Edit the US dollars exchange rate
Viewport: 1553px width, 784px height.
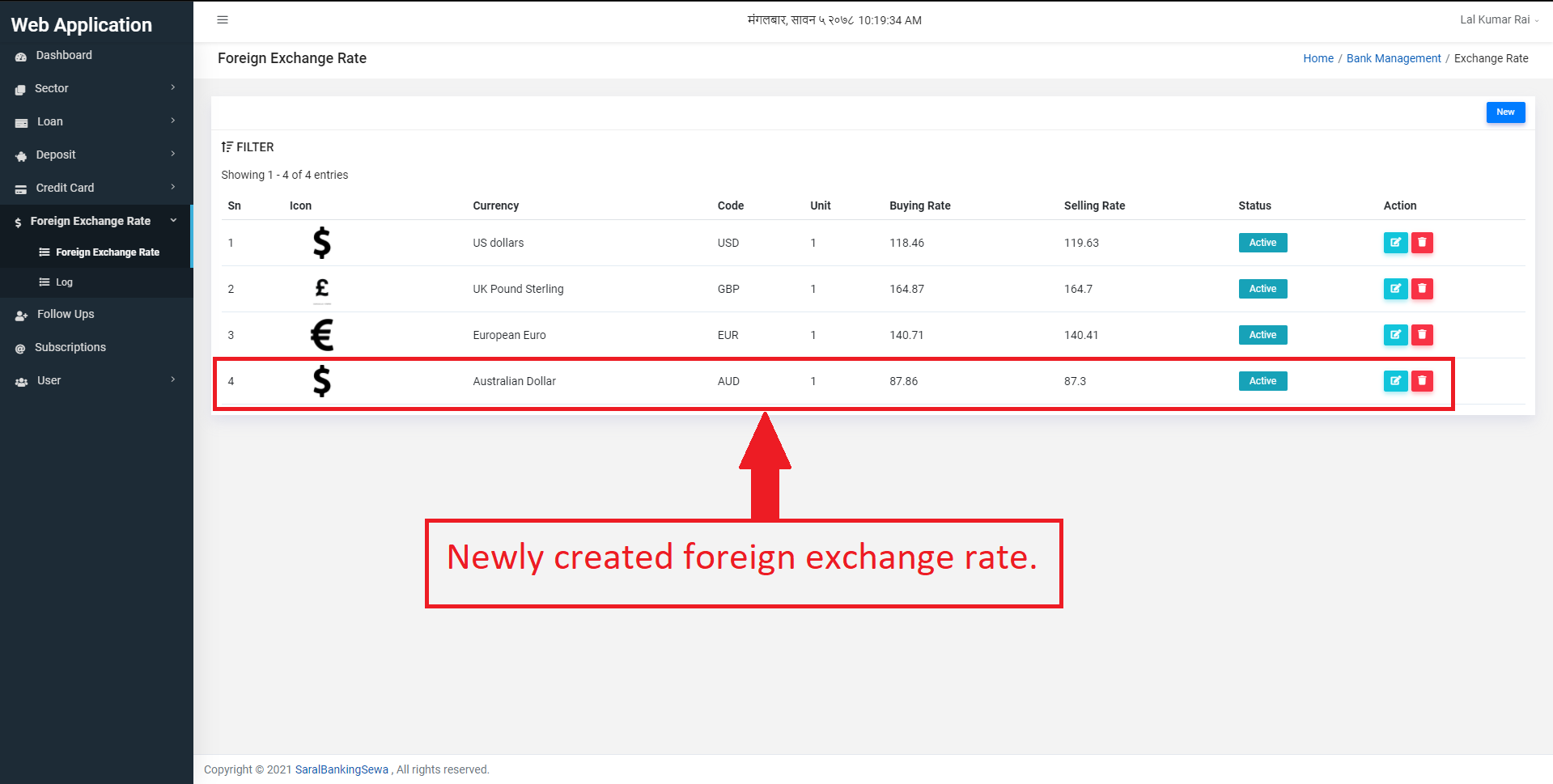(1395, 243)
